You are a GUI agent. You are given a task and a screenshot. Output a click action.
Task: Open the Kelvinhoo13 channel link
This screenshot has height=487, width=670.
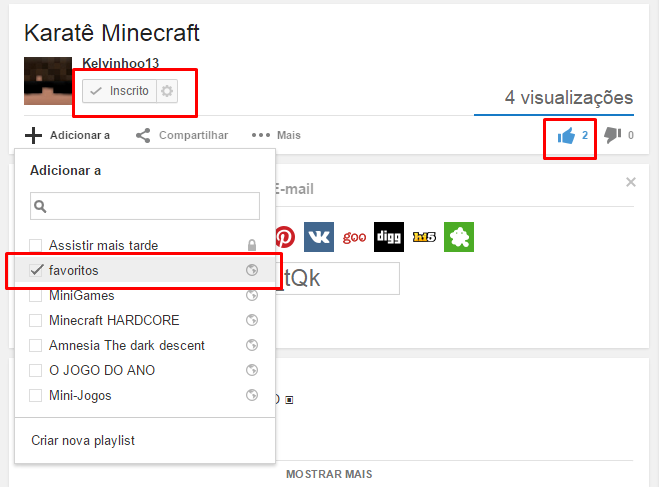(120, 63)
